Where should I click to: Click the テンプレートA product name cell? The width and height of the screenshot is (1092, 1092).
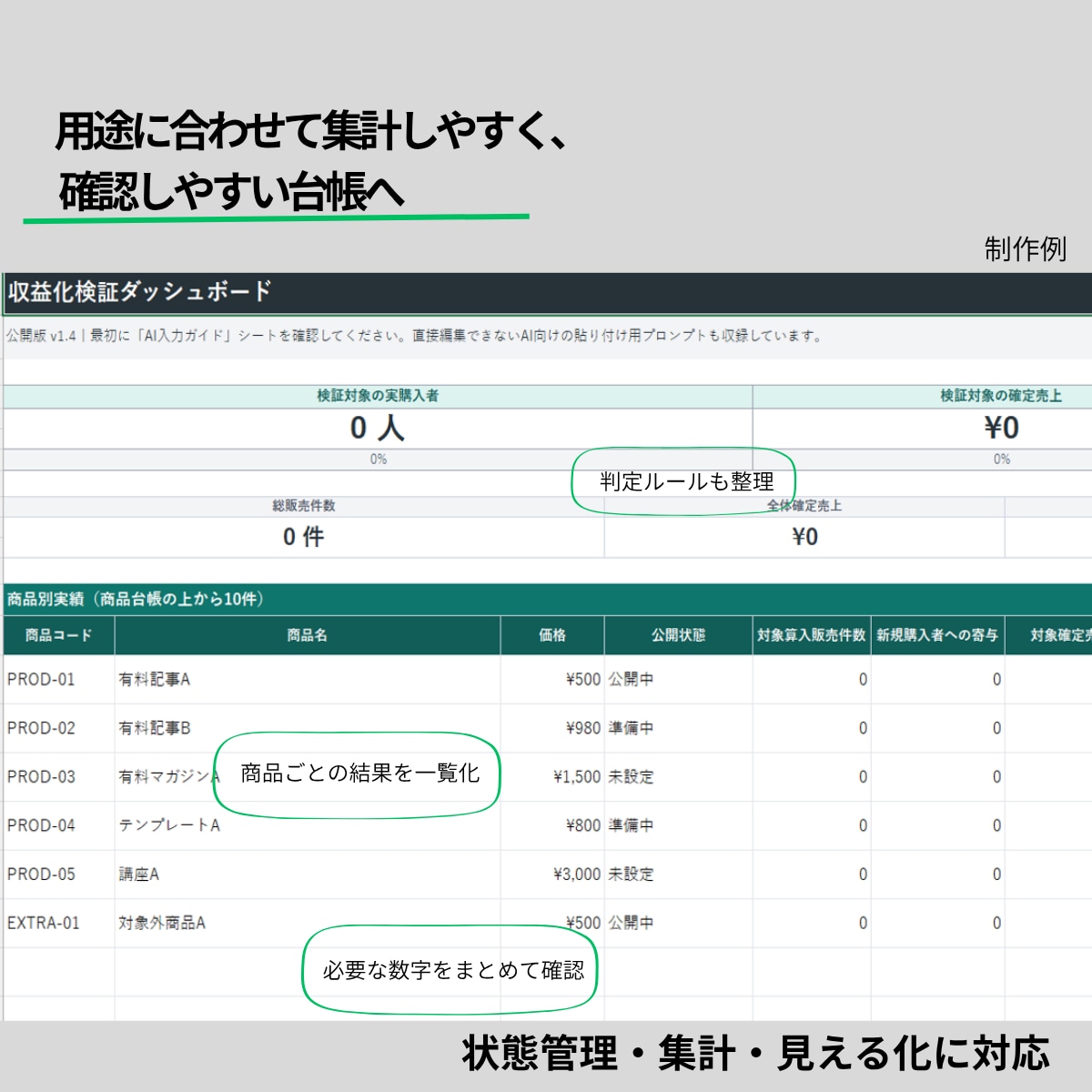[308, 825]
